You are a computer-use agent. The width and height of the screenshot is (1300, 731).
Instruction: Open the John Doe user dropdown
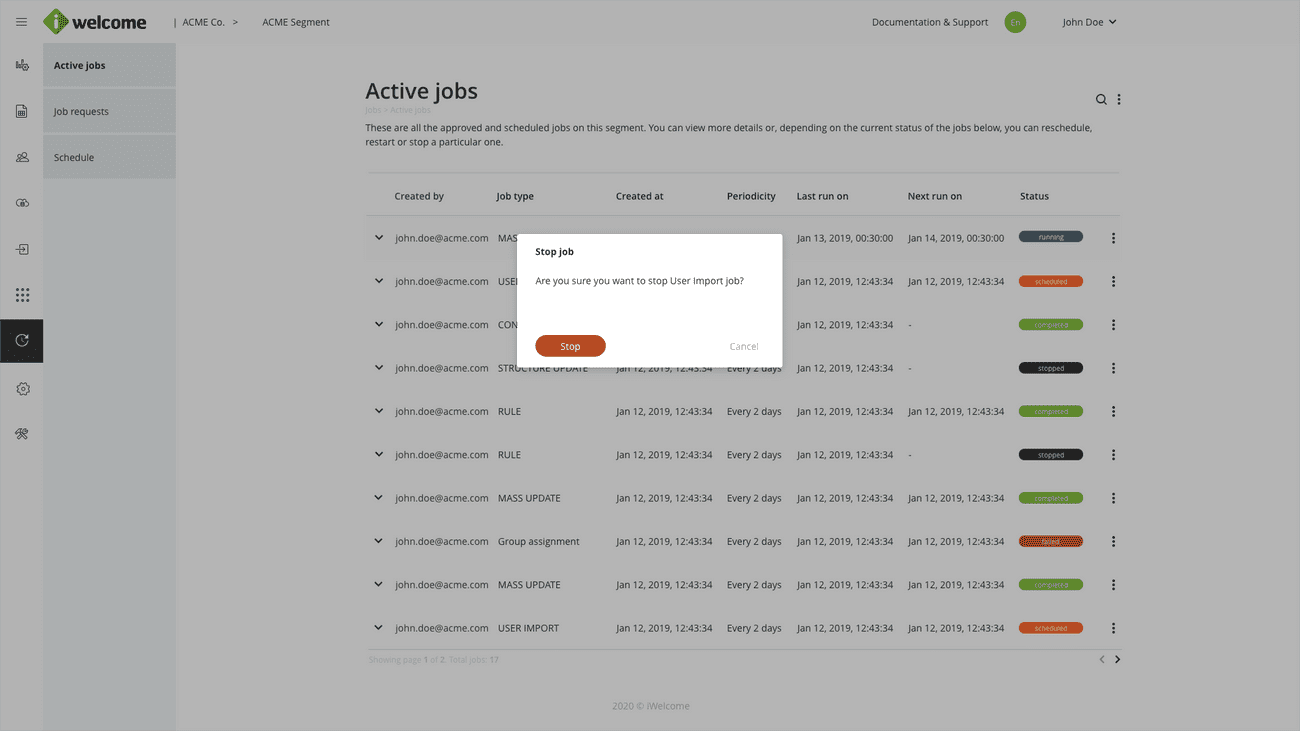1089,22
